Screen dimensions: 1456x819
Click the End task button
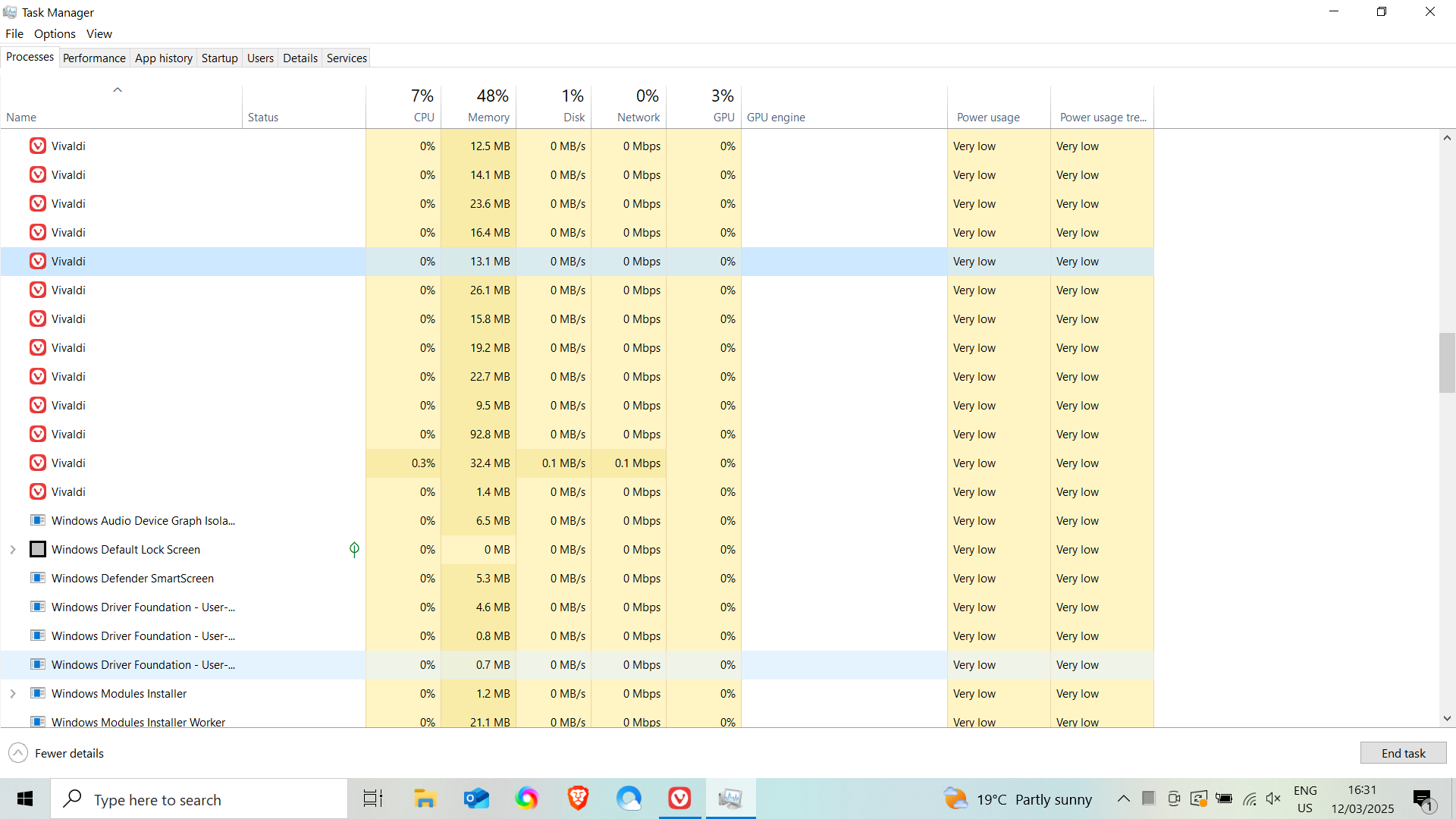1403,753
